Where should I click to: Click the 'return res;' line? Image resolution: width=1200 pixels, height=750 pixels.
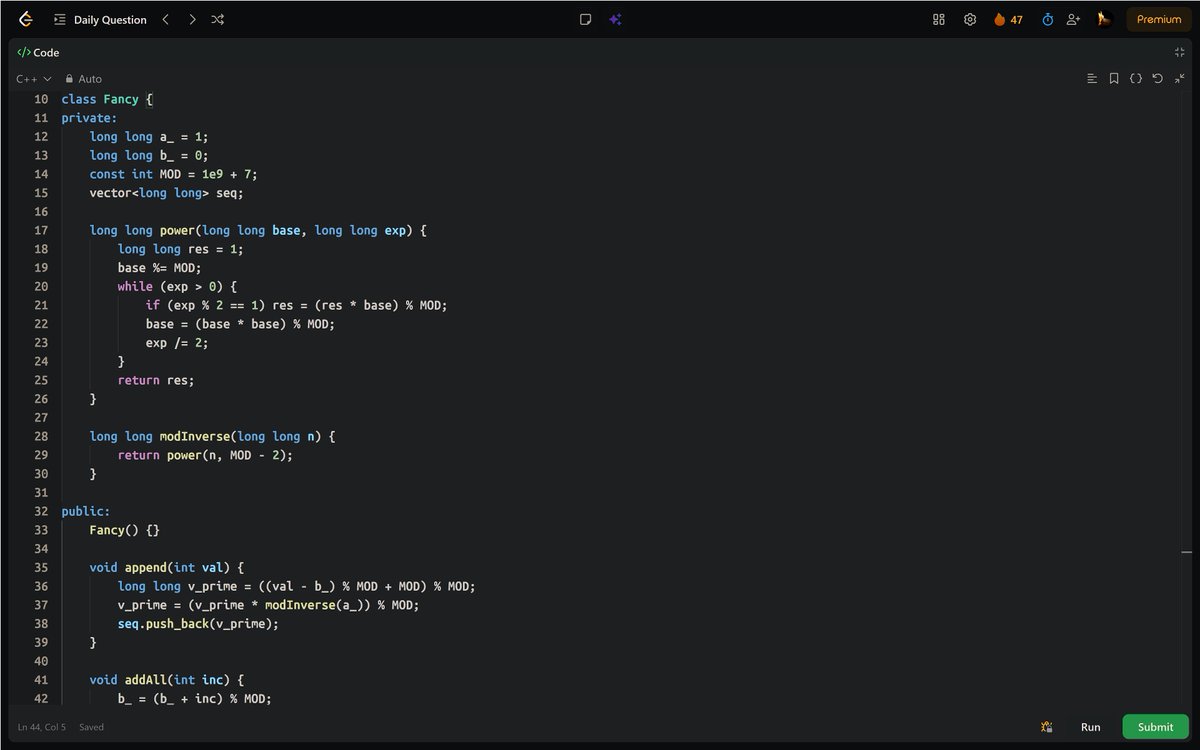coord(156,380)
